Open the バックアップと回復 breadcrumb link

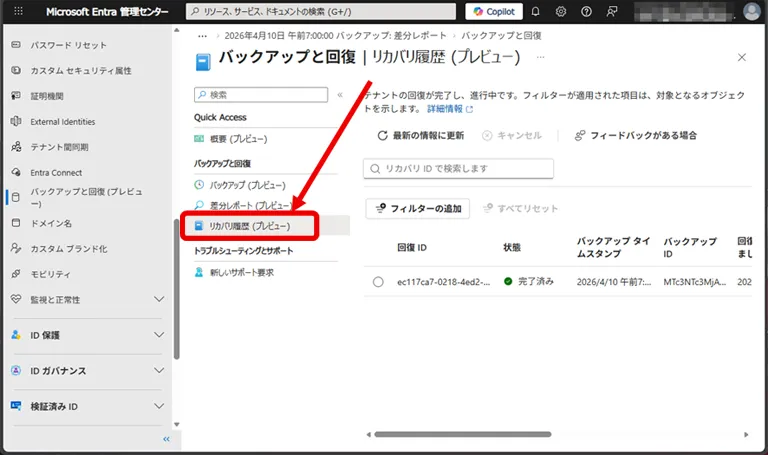coord(501,36)
